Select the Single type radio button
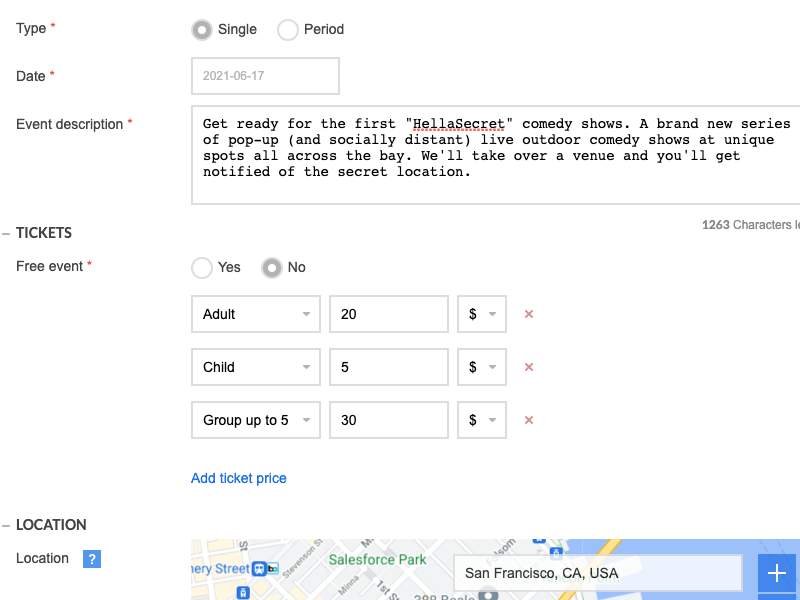 [x=202, y=30]
